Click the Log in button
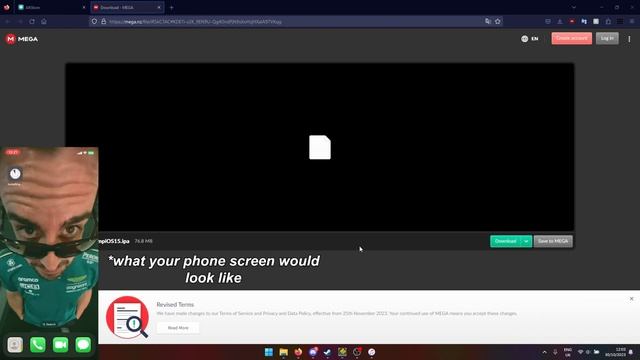 click(607, 38)
